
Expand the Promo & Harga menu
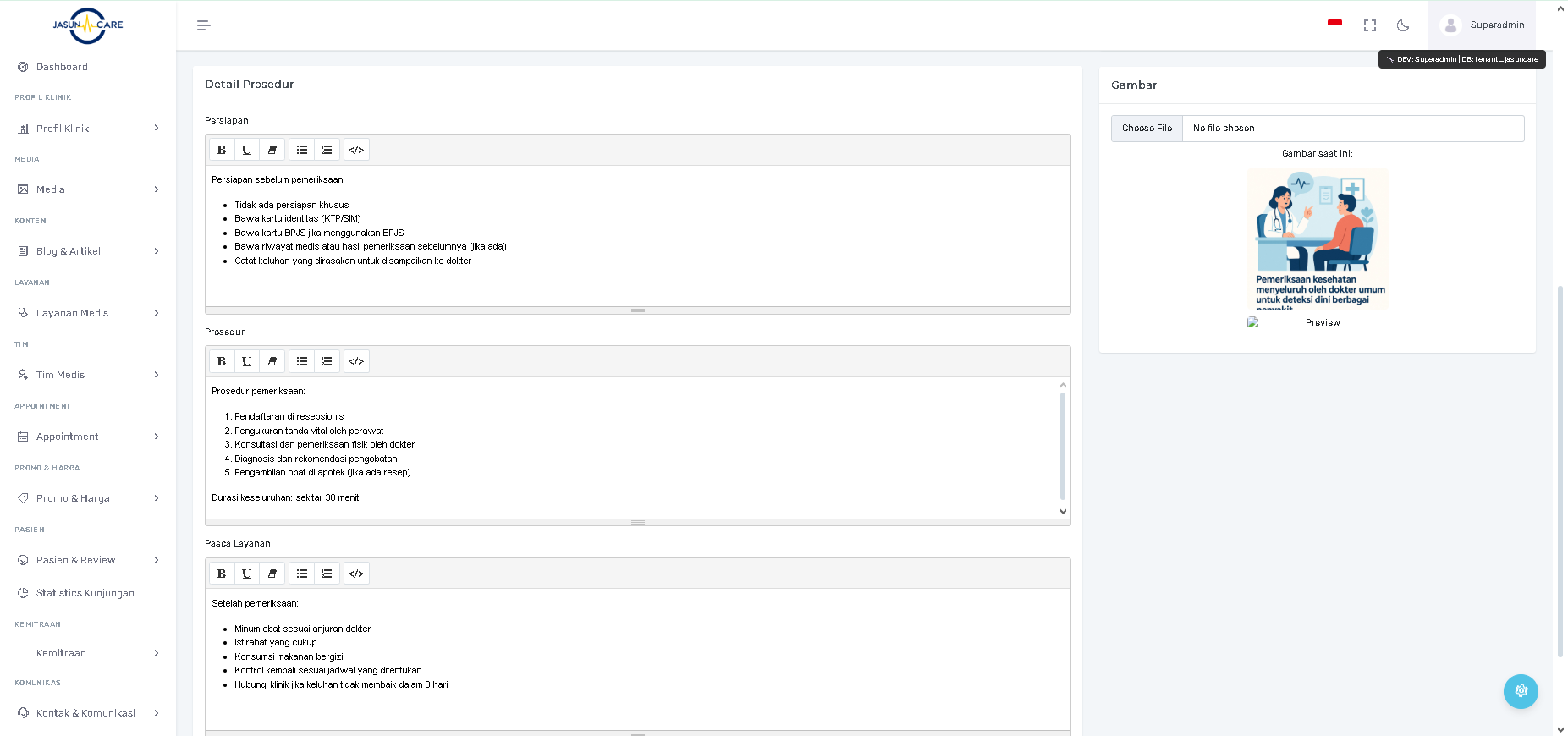coord(88,498)
